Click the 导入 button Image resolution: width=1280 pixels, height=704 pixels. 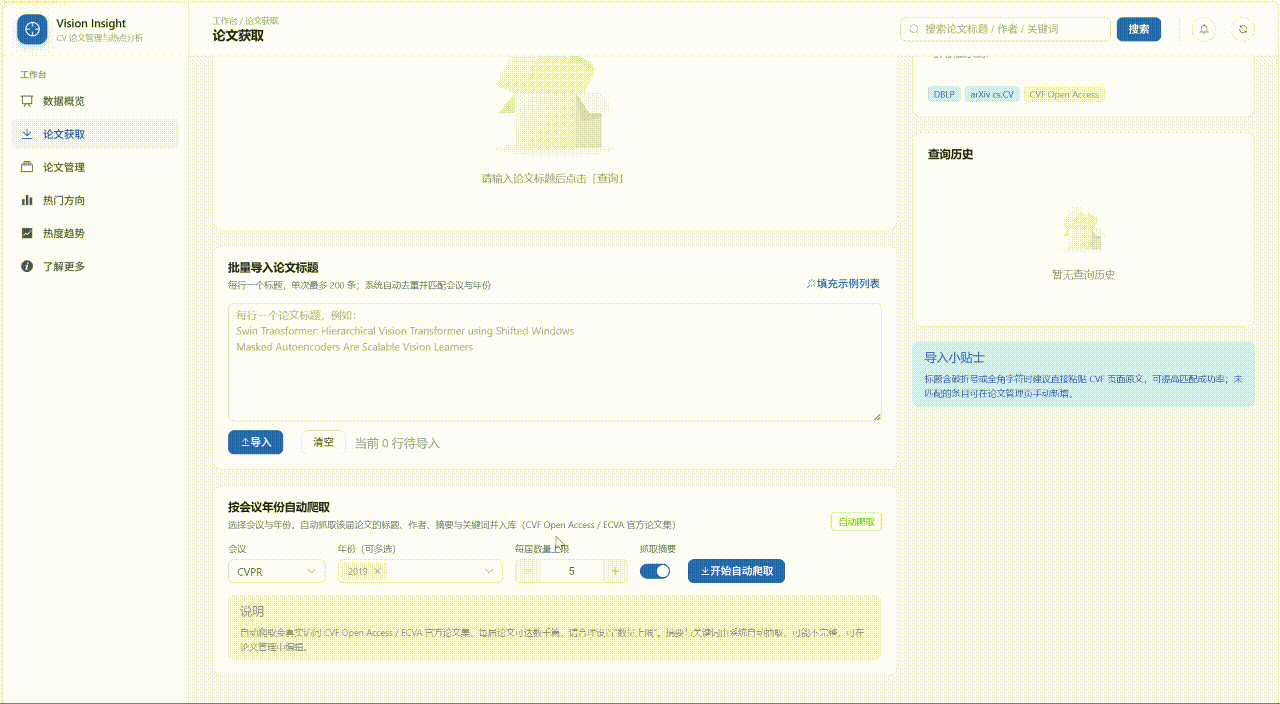[x=256, y=442]
